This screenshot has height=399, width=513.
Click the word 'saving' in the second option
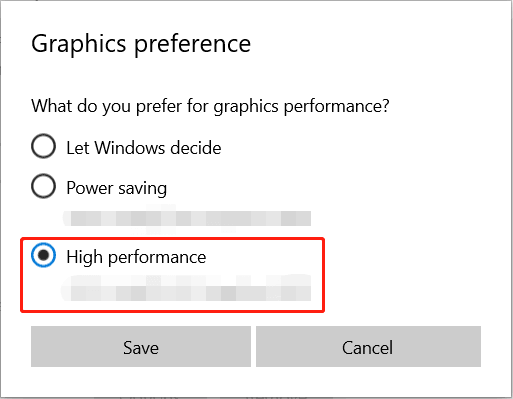[x=142, y=189]
